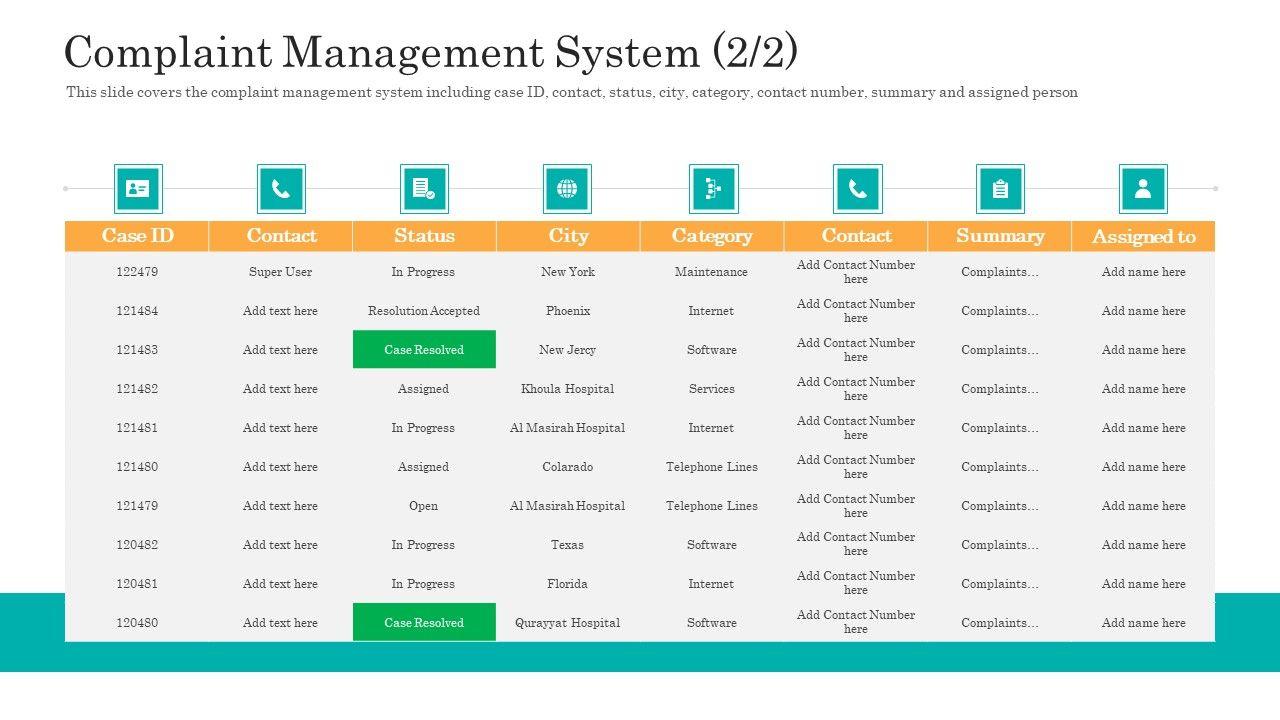1280x720 pixels.
Task: Select the Contact header beside Summary
Action: [856, 236]
